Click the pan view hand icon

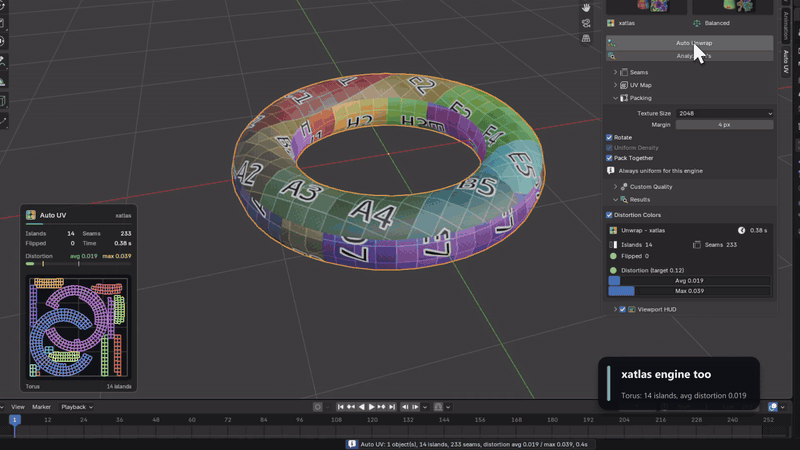click(x=586, y=7)
